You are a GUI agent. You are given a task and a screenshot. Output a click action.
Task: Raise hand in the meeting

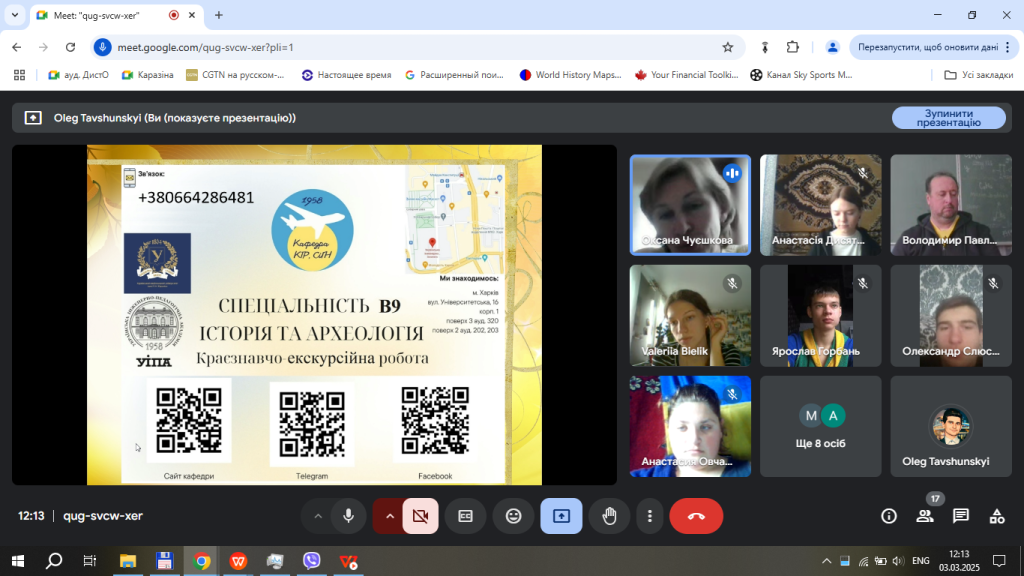(x=609, y=516)
